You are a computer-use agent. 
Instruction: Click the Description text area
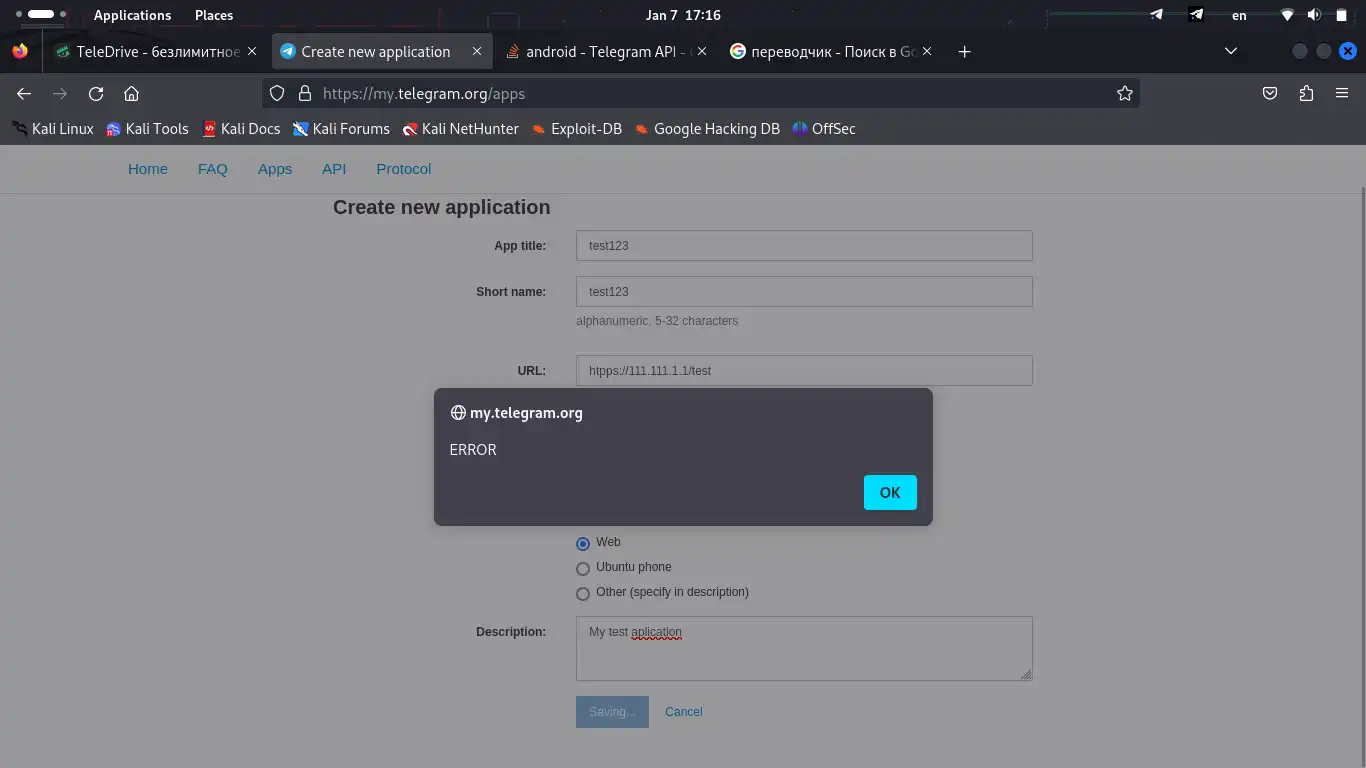pyautogui.click(x=804, y=648)
